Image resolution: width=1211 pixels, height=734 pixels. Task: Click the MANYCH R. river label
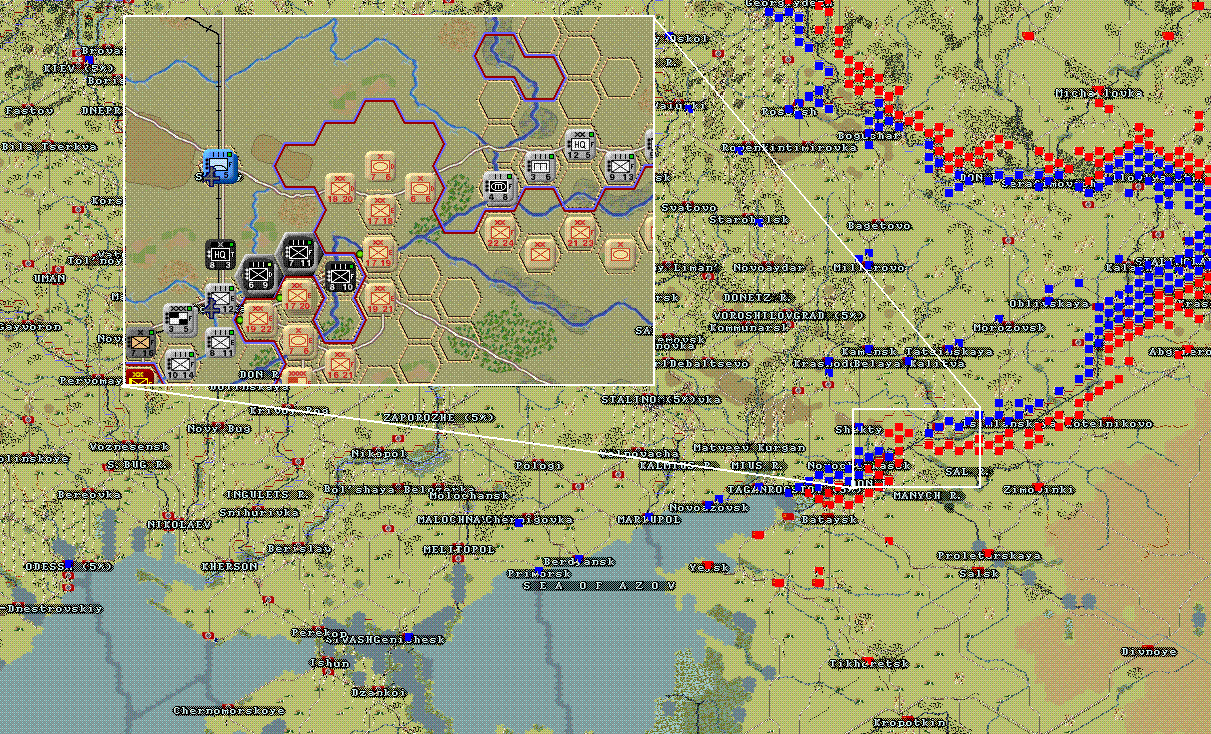click(x=929, y=495)
